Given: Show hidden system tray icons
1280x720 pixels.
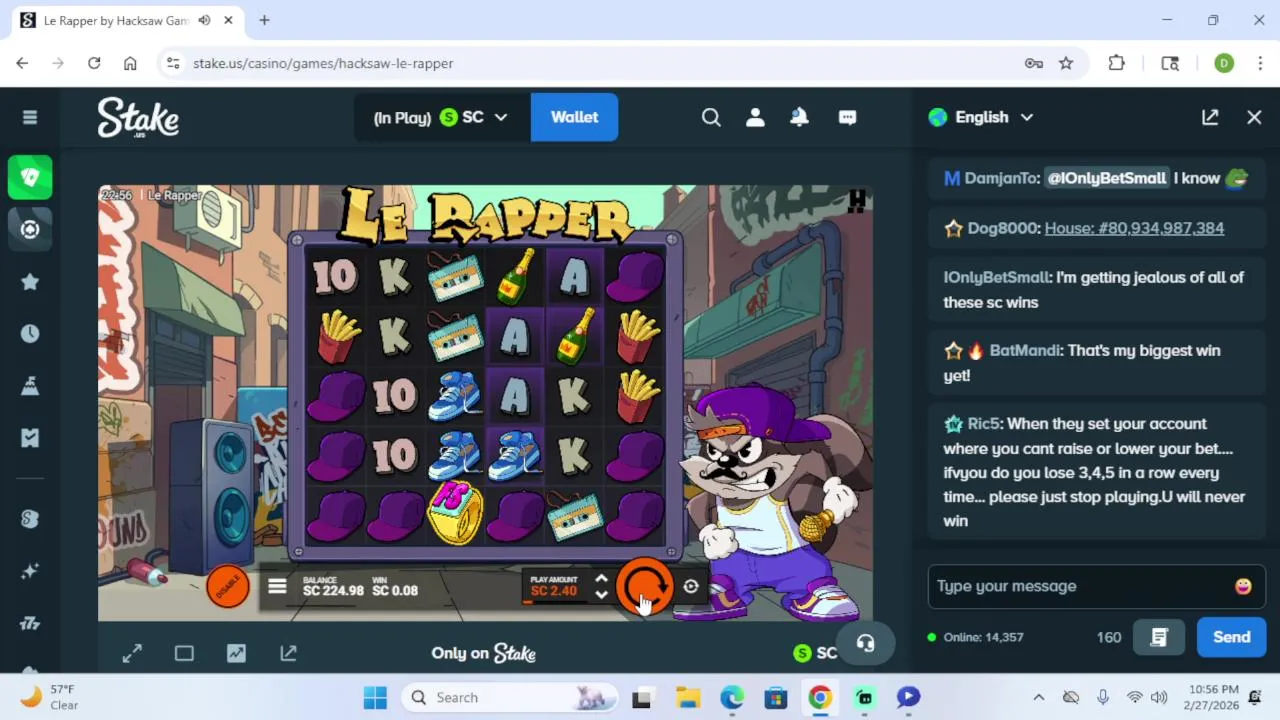Looking at the screenshot, I should coord(1038,697).
